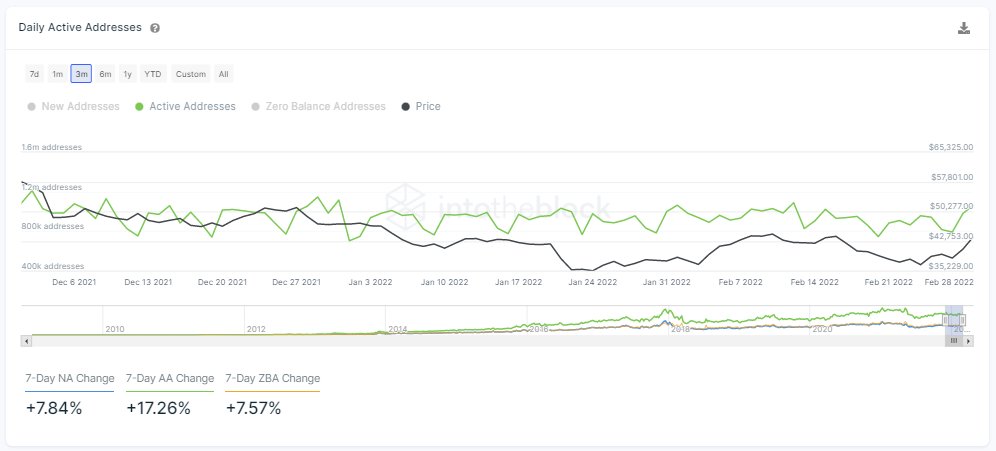Click the $50,277.00 price axis label
This screenshot has height=451, width=996.
[951, 206]
